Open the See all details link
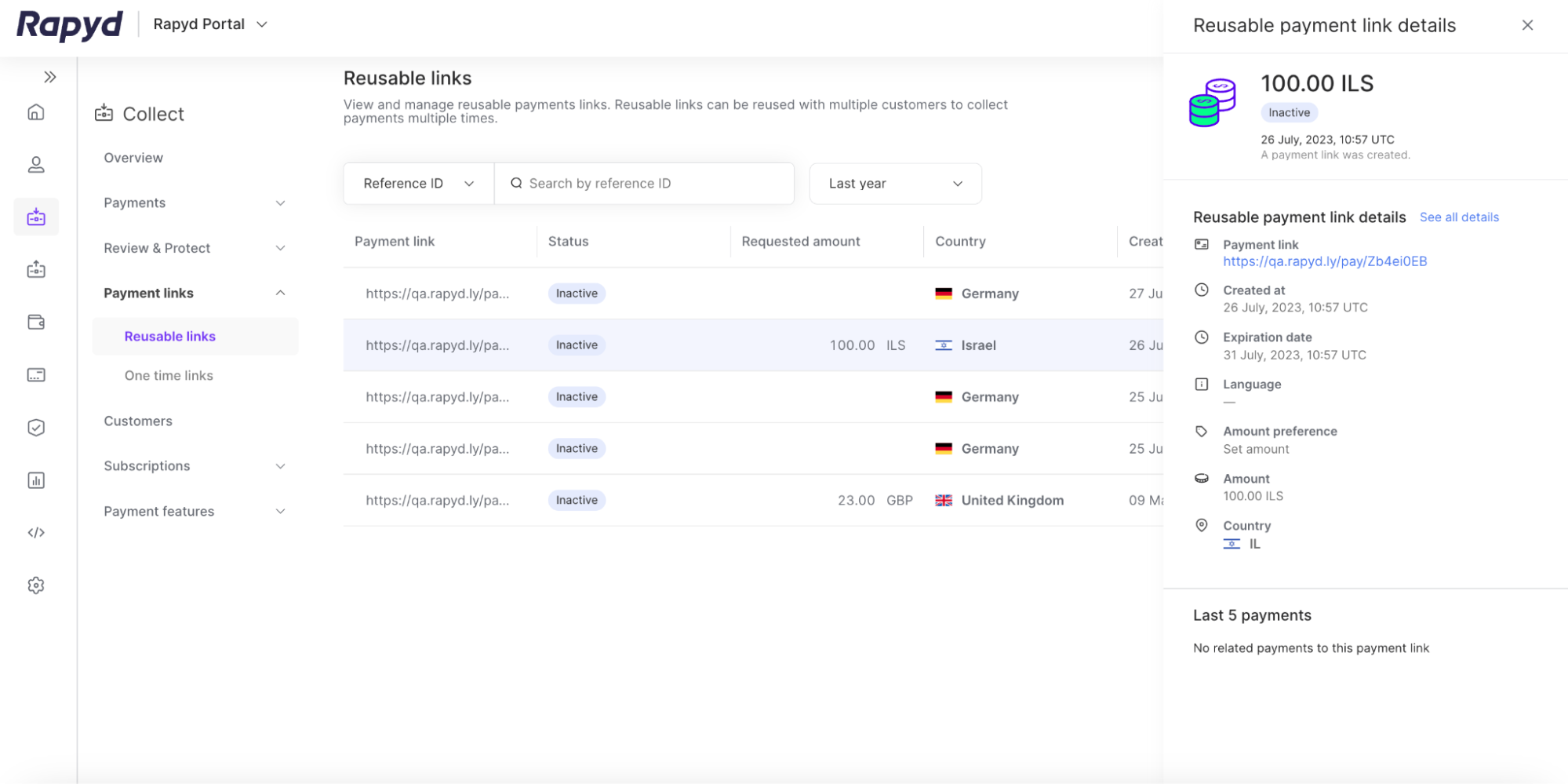The image size is (1568, 784). (1459, 217)
